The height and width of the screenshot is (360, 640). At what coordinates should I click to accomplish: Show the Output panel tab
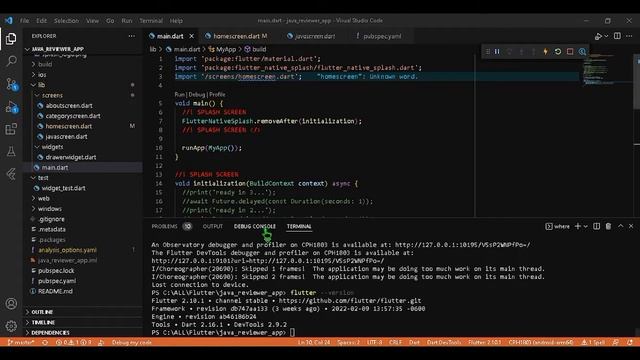point(213,226)
